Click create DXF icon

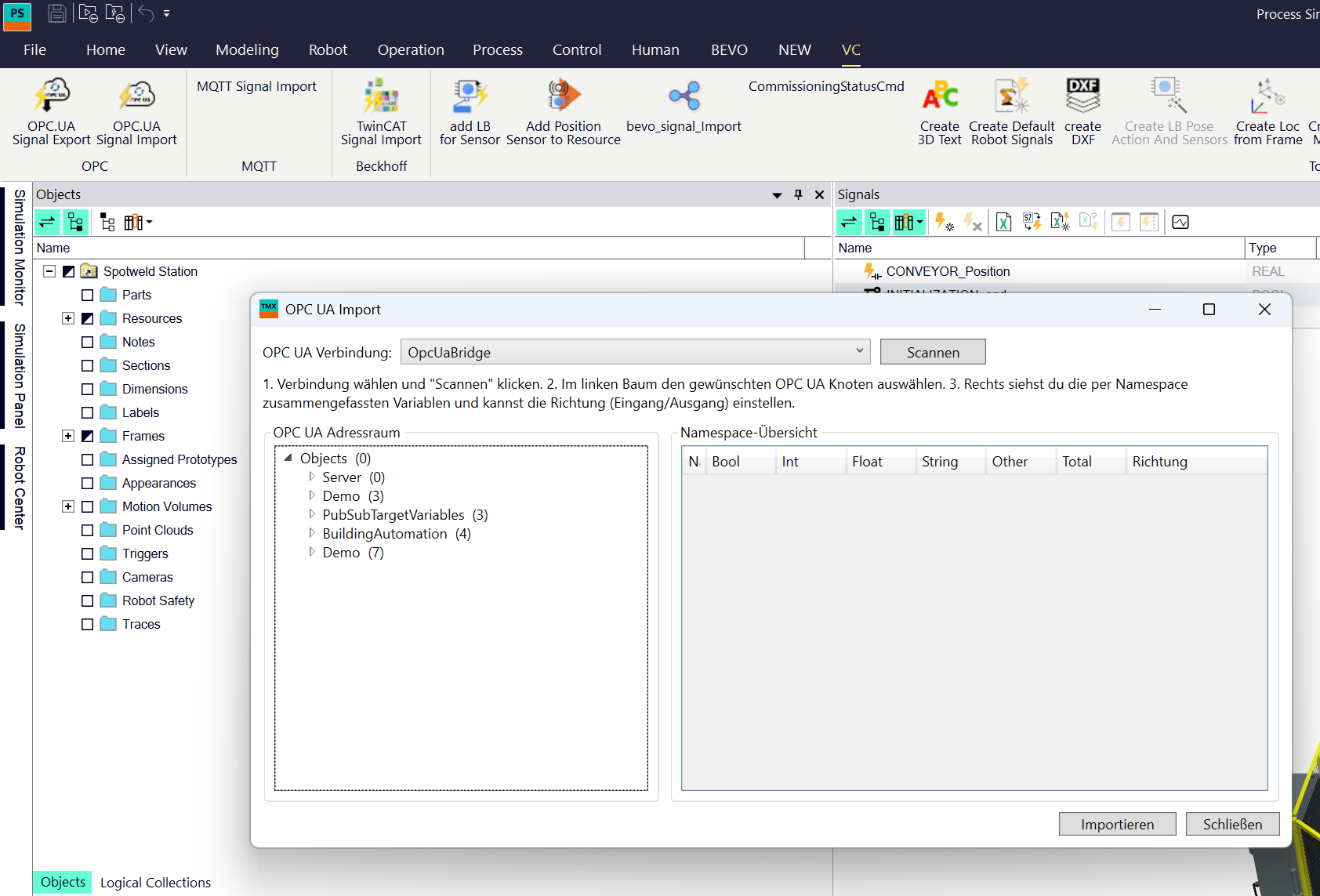click(x=1082, y=111)
